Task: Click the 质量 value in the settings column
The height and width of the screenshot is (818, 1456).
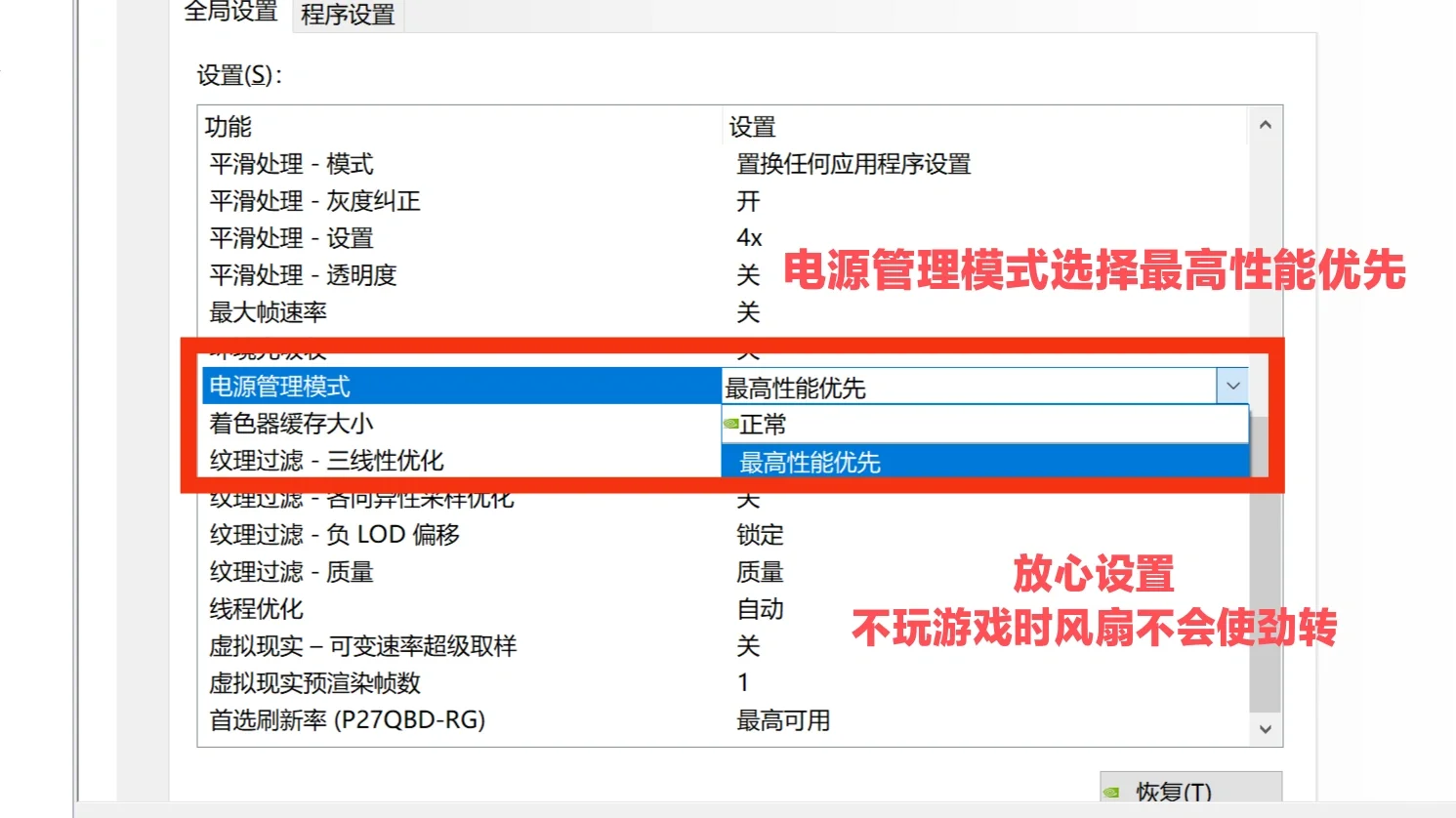Action: 760,572
